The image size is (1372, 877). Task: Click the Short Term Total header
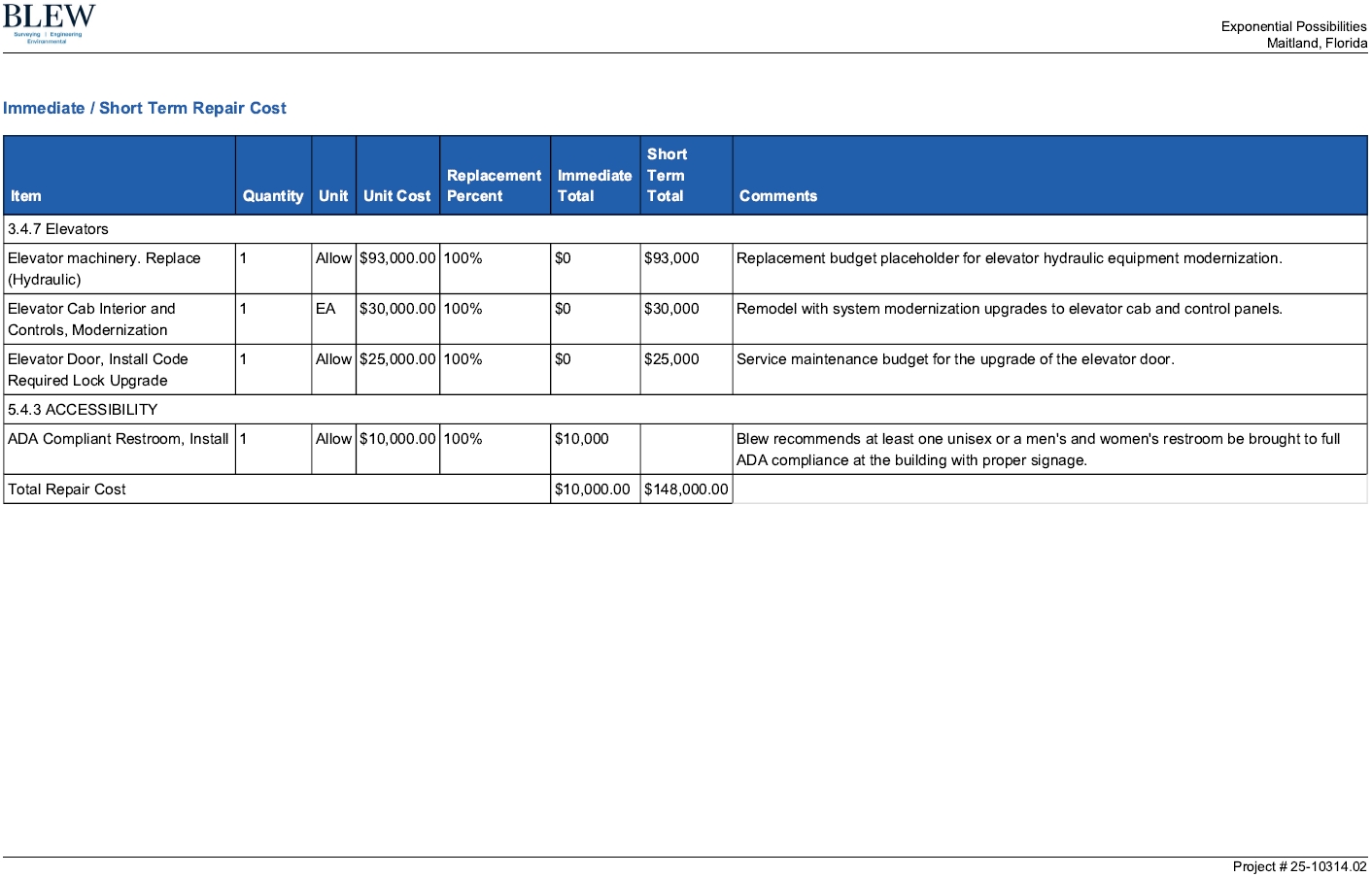click(x=667, y=175)
